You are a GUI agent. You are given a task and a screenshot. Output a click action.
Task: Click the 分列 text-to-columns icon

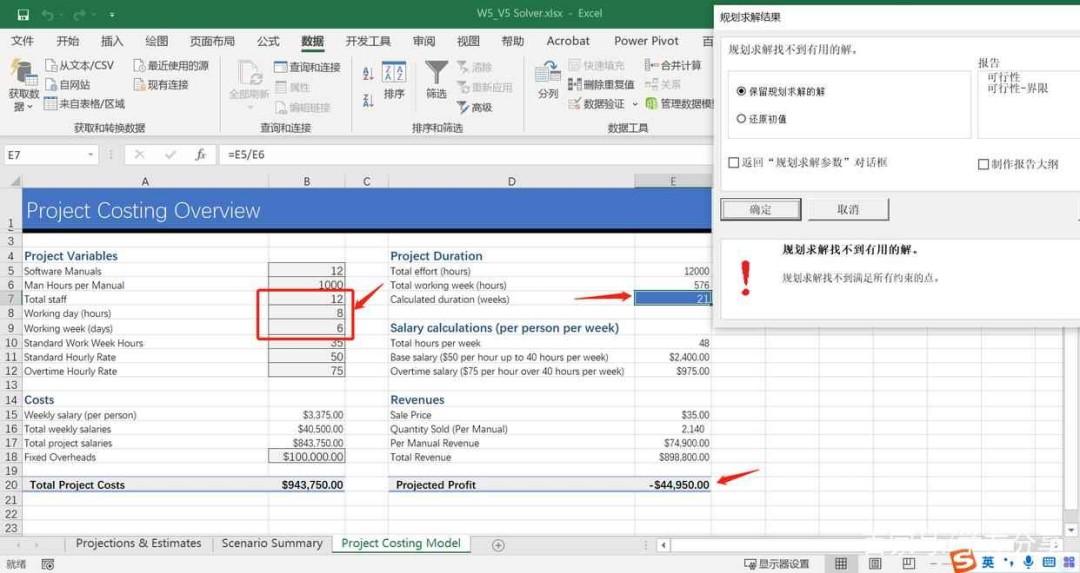click(x=548, y=72)
